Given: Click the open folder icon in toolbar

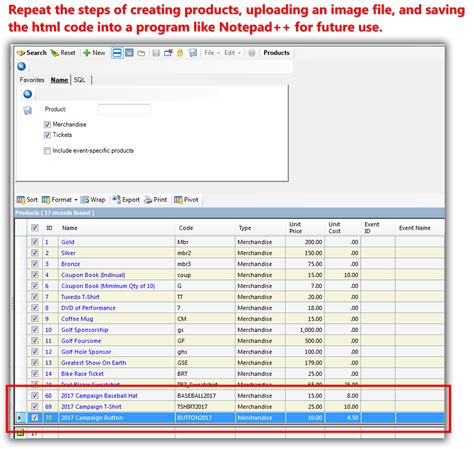Looking at the screenshot, I should click(x=141, y=53).
